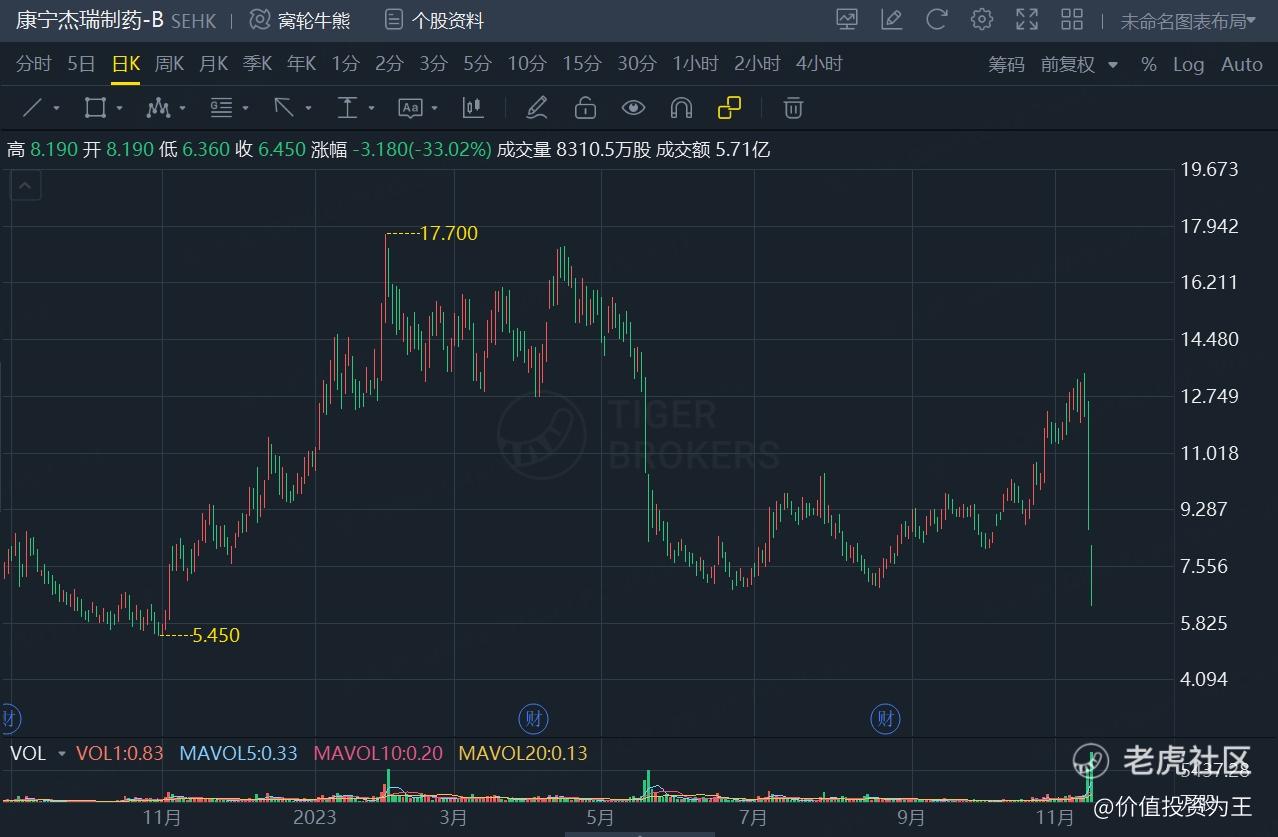
Task: Select the pencil brush drawing tool
Action: point(536,108)
